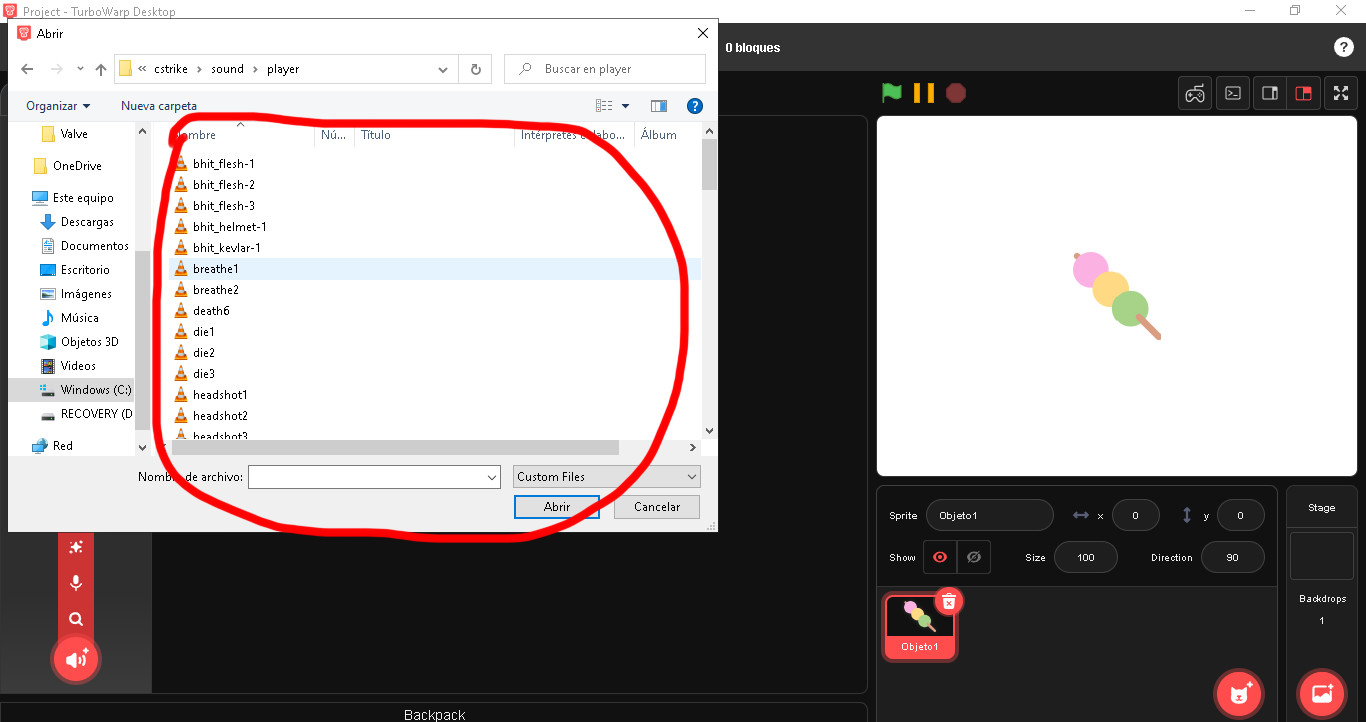Stop the project with red stop icon
Screen dimensions: 1366x722
pyautogui.click(x=956, y=93)
